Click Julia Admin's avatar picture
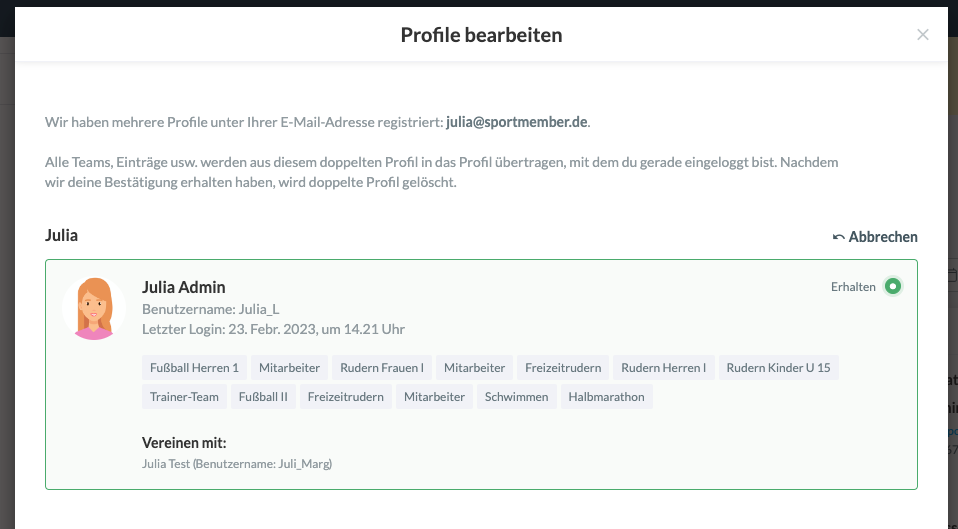 coord(94,308)
